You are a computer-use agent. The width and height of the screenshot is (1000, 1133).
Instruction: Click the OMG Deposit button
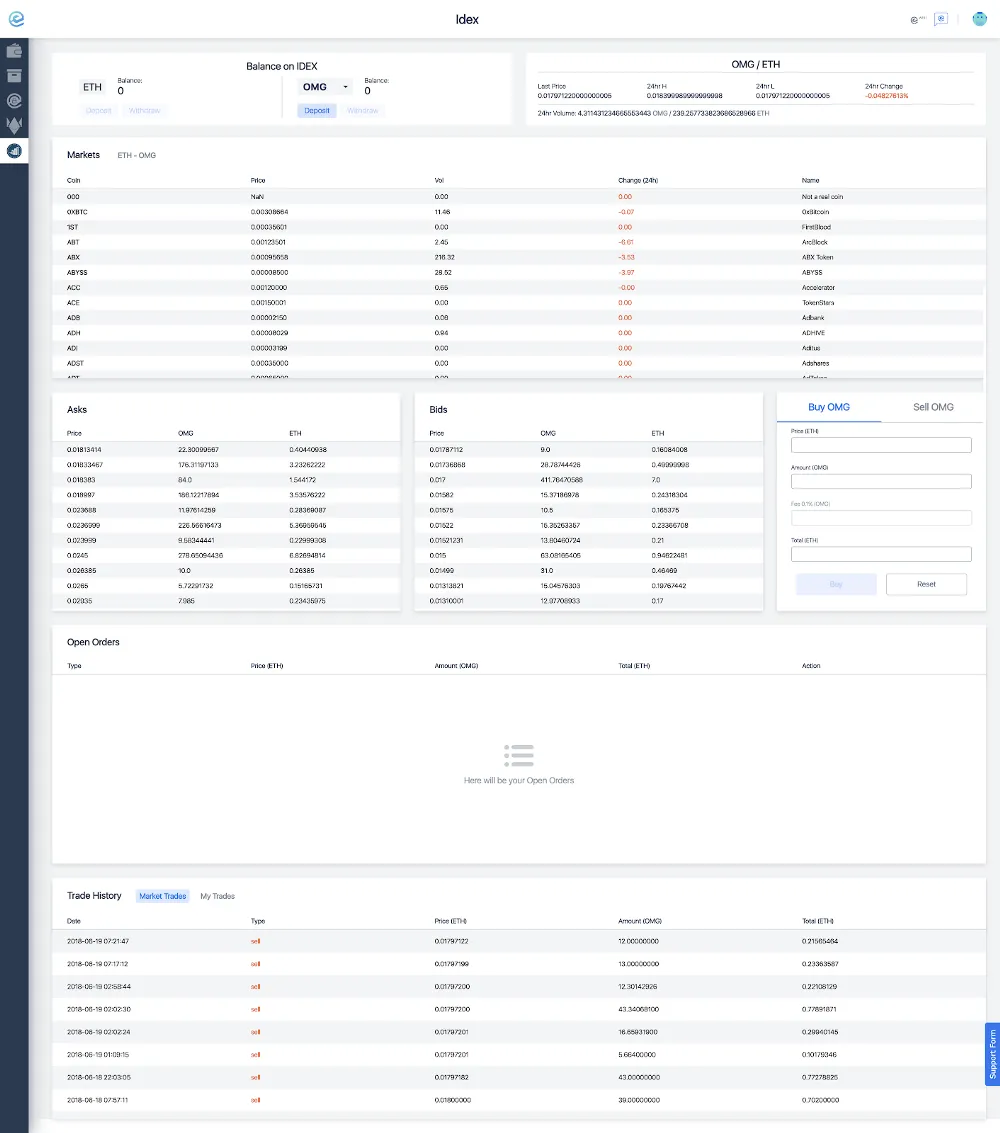pos(316,111)
